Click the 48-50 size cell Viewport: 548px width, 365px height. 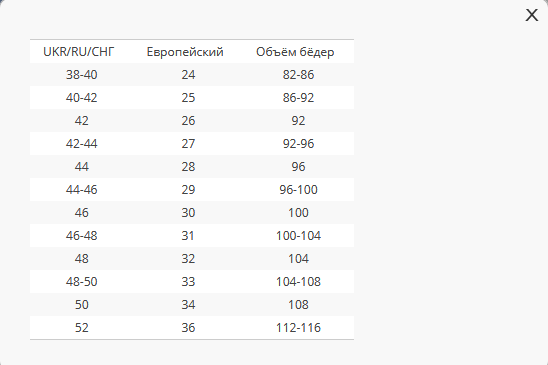[81, 281]
